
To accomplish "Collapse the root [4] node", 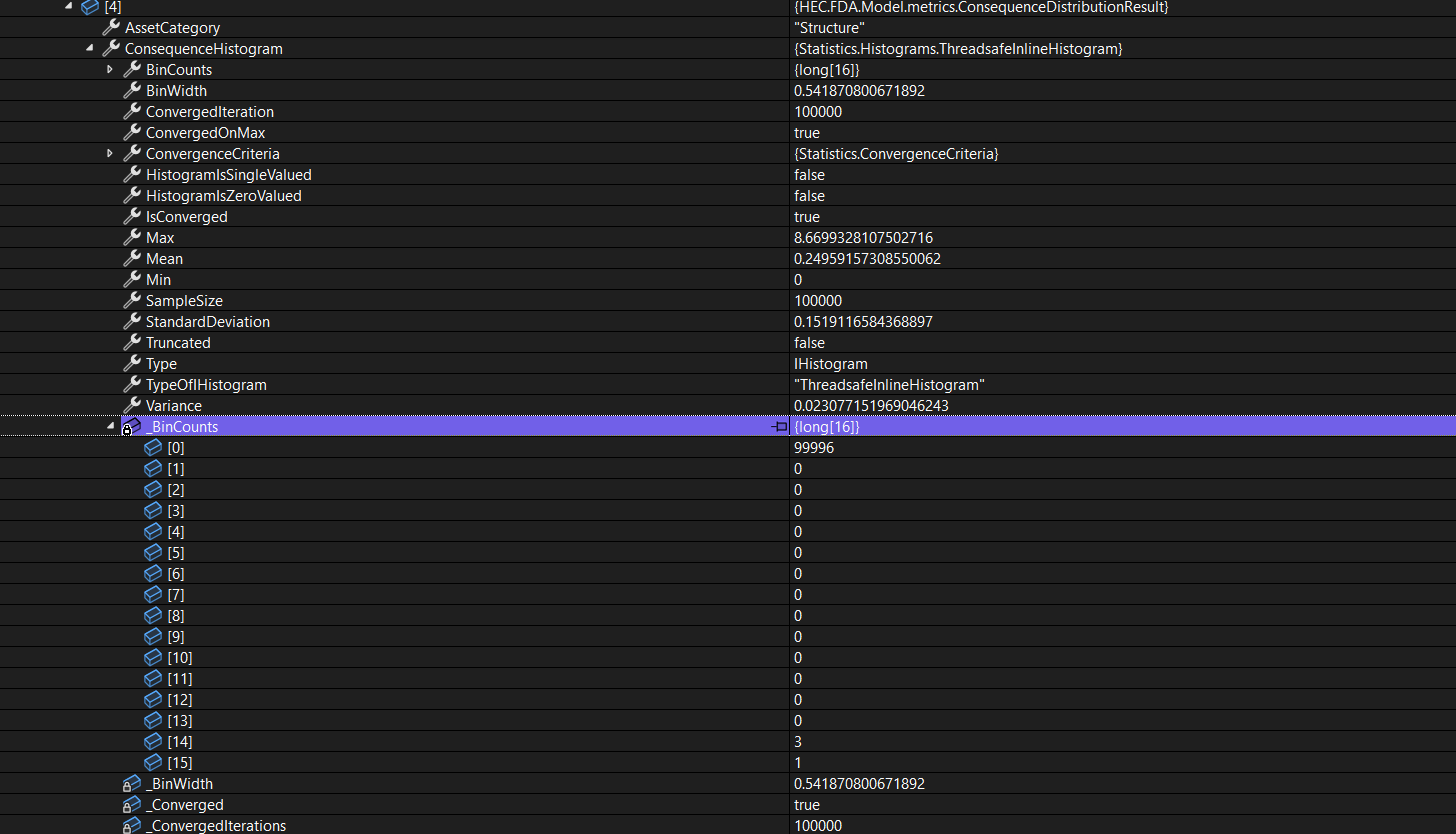I will point(68,7).
